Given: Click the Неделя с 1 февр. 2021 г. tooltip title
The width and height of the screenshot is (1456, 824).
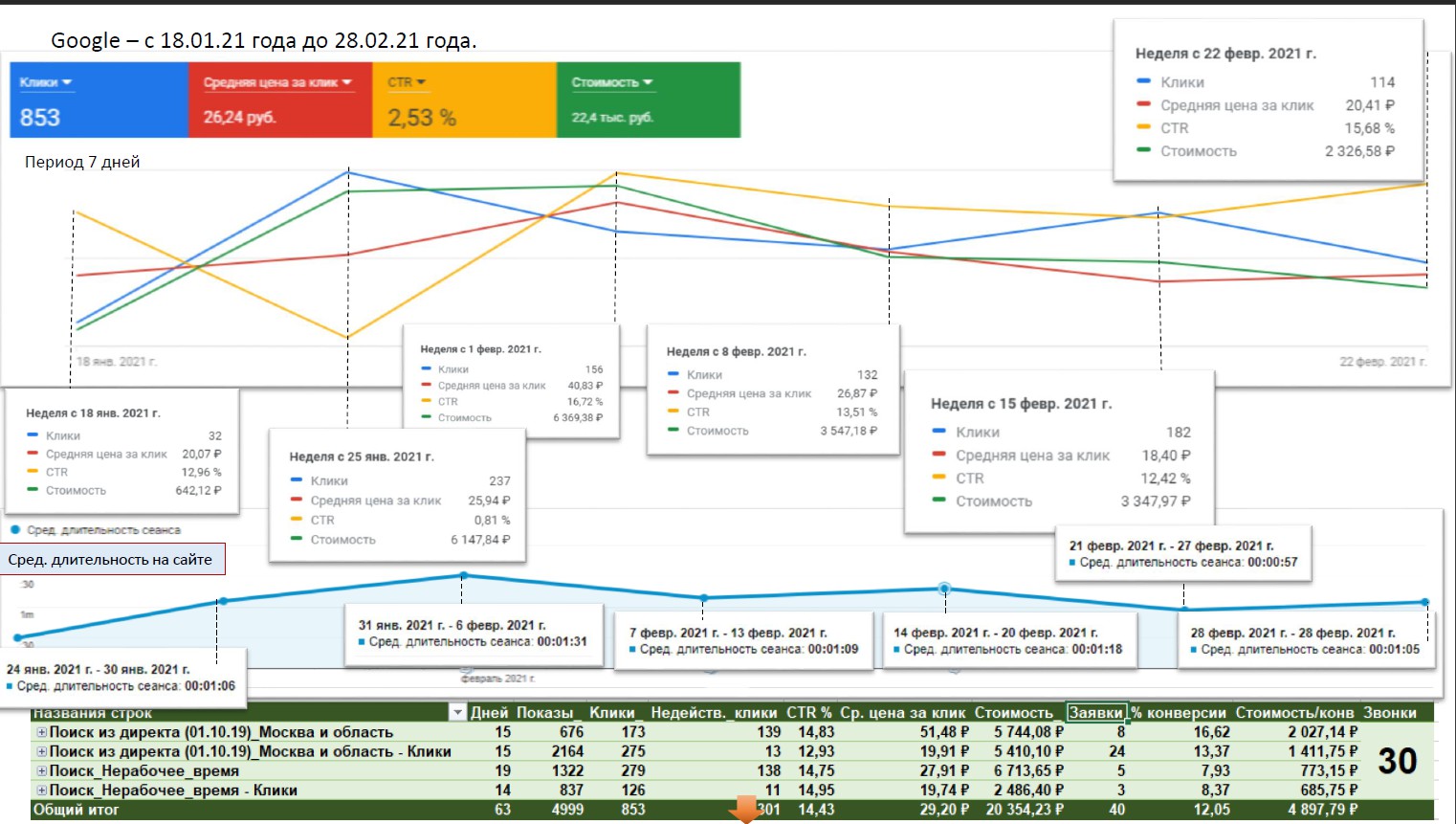Looking at the screenshot, I should pos(481,349).
